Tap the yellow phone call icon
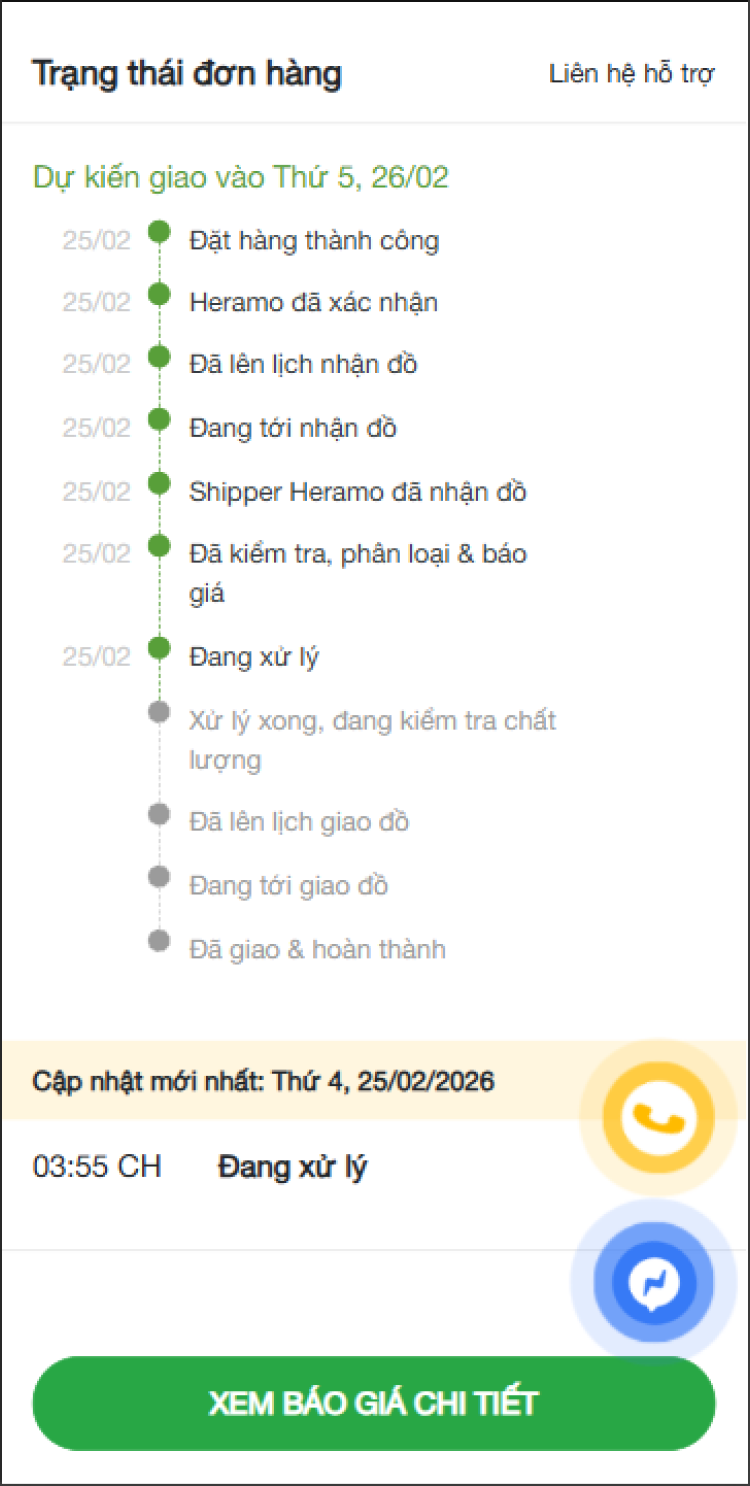 point(658,1117)
